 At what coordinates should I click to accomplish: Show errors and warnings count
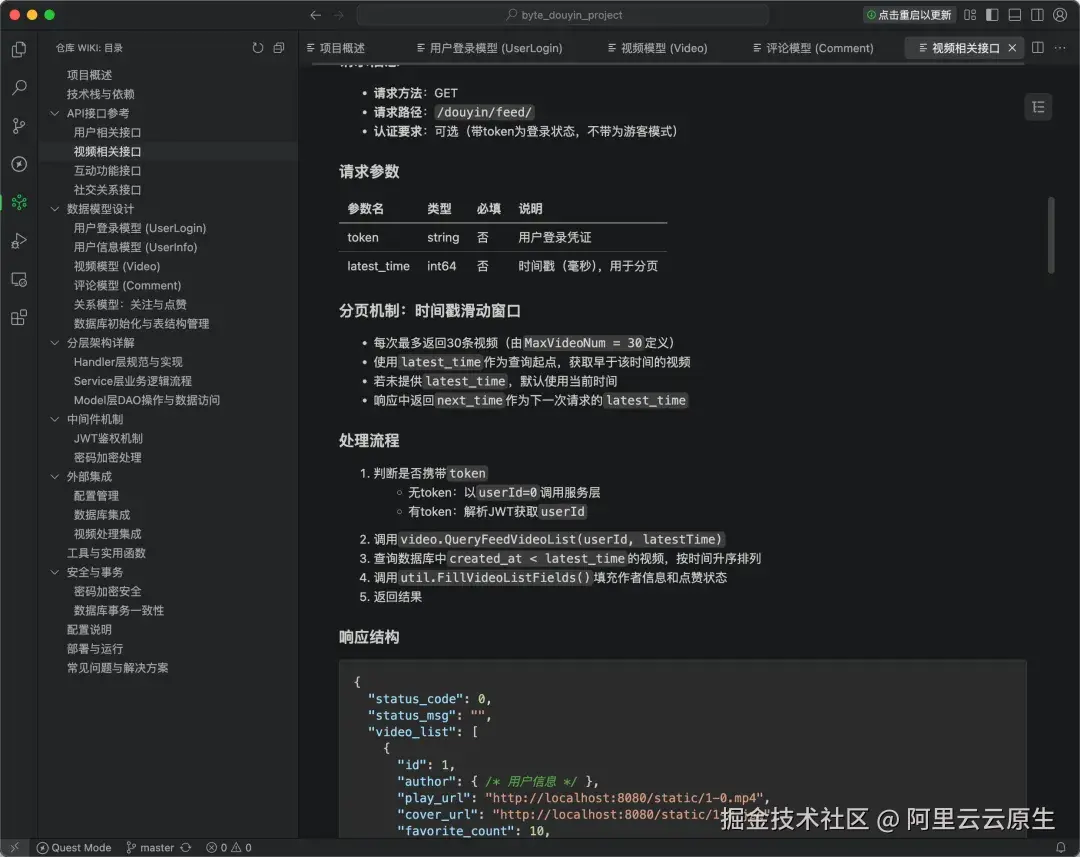(x=229, y=847)
